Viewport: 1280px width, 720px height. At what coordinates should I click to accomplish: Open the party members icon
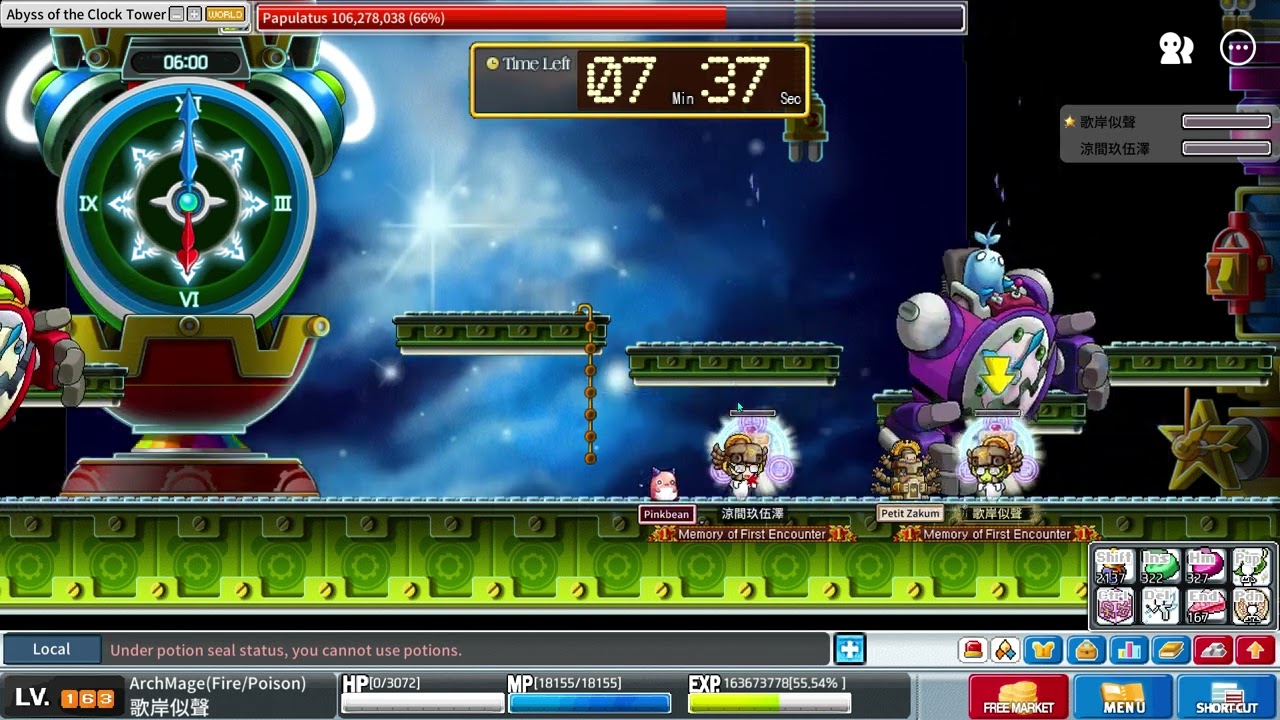coord(1176,48)
